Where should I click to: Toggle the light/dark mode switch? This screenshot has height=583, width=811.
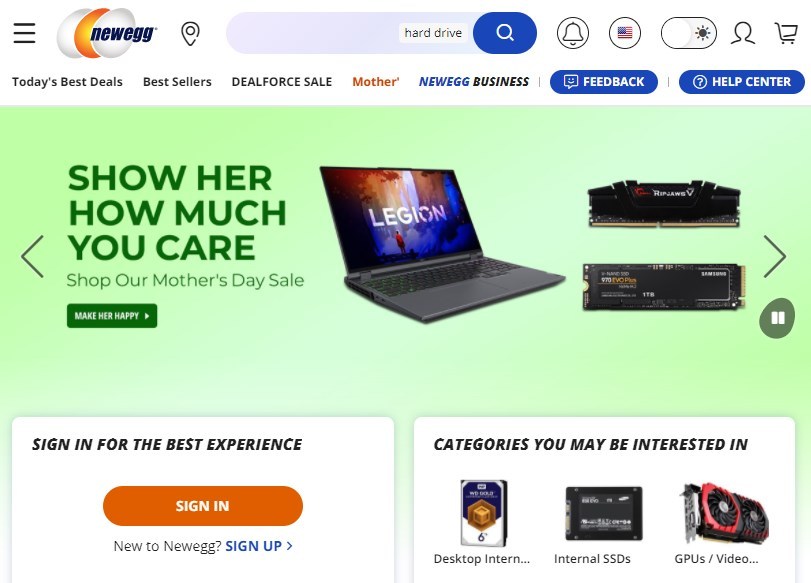click(x=689, y=33)
